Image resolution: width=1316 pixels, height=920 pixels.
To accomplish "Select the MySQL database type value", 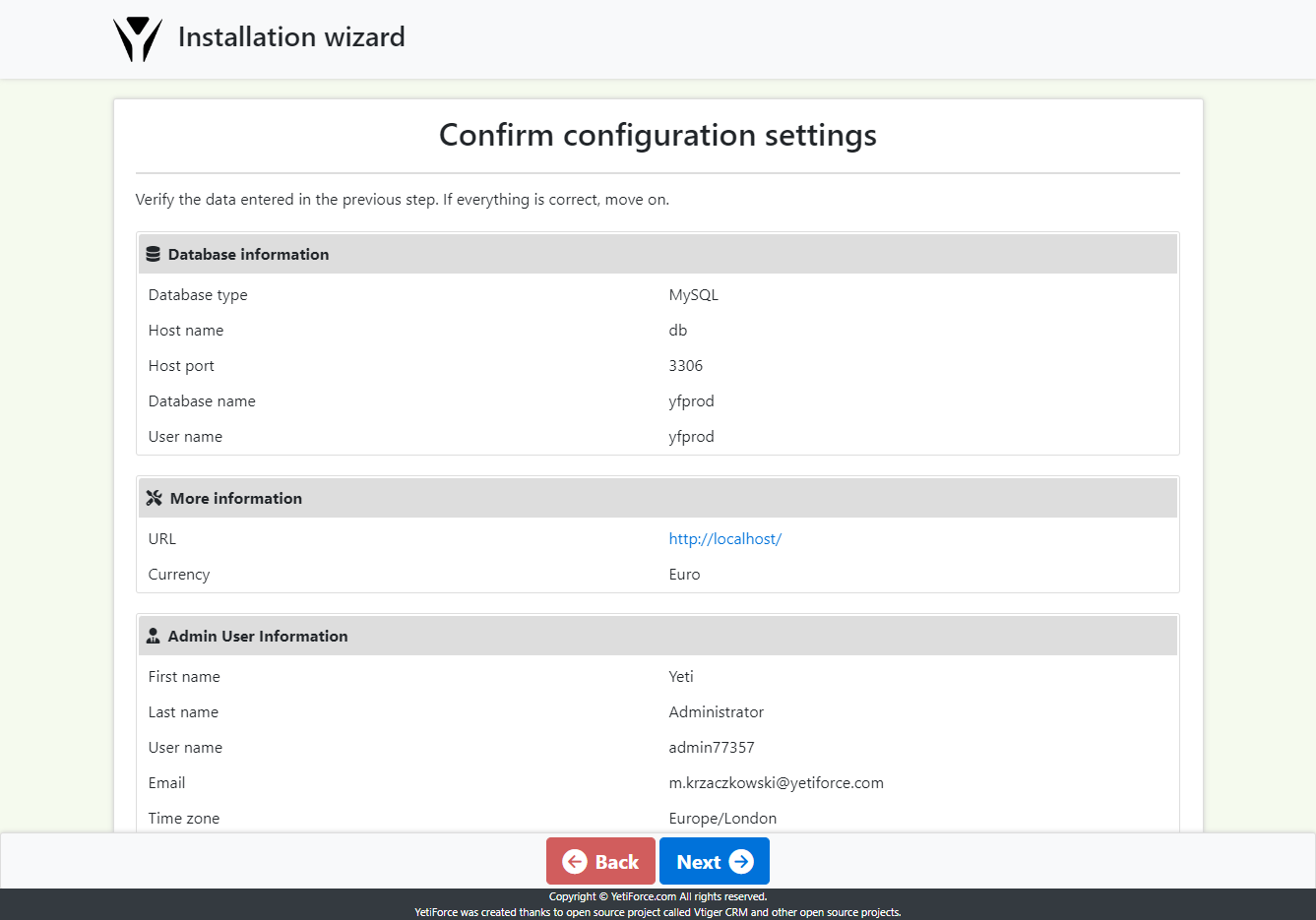I will point(693,294).
